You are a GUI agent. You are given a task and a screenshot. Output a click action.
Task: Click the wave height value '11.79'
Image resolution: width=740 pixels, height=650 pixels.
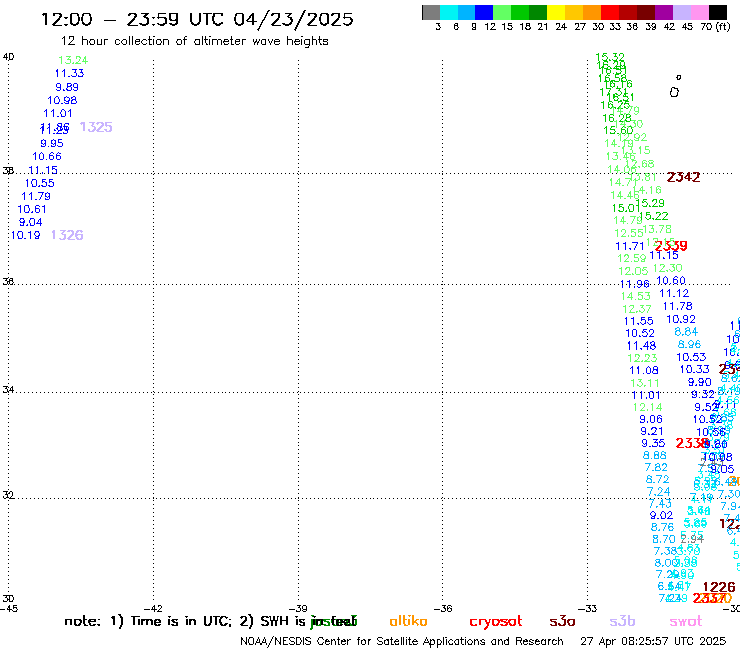[36, 196]
